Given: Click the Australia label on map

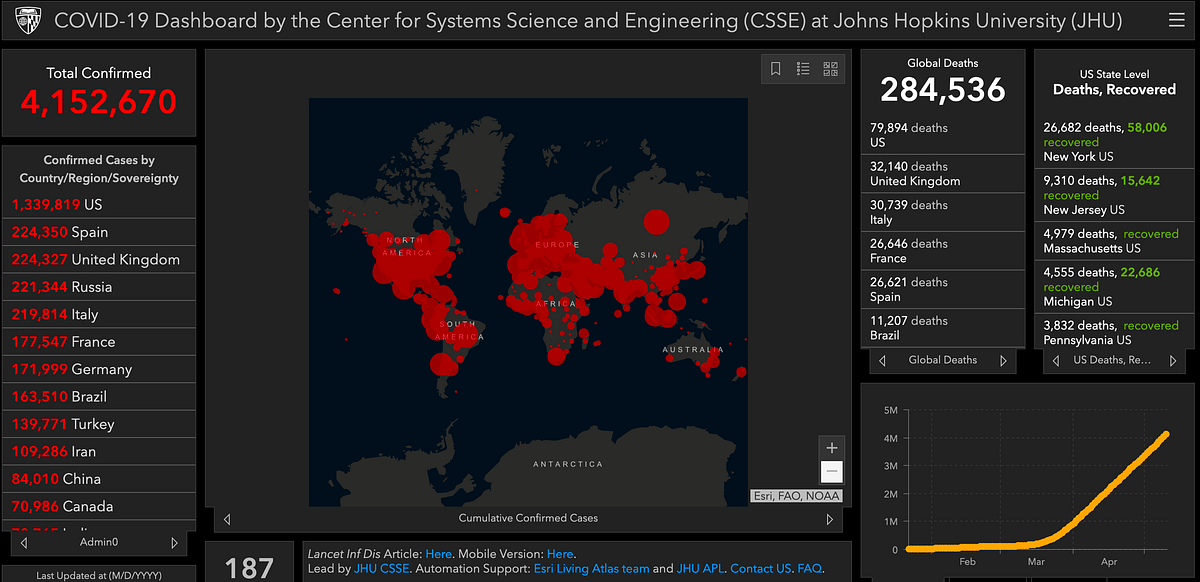Looking at the screenshot, I should [x=693, y=350].
